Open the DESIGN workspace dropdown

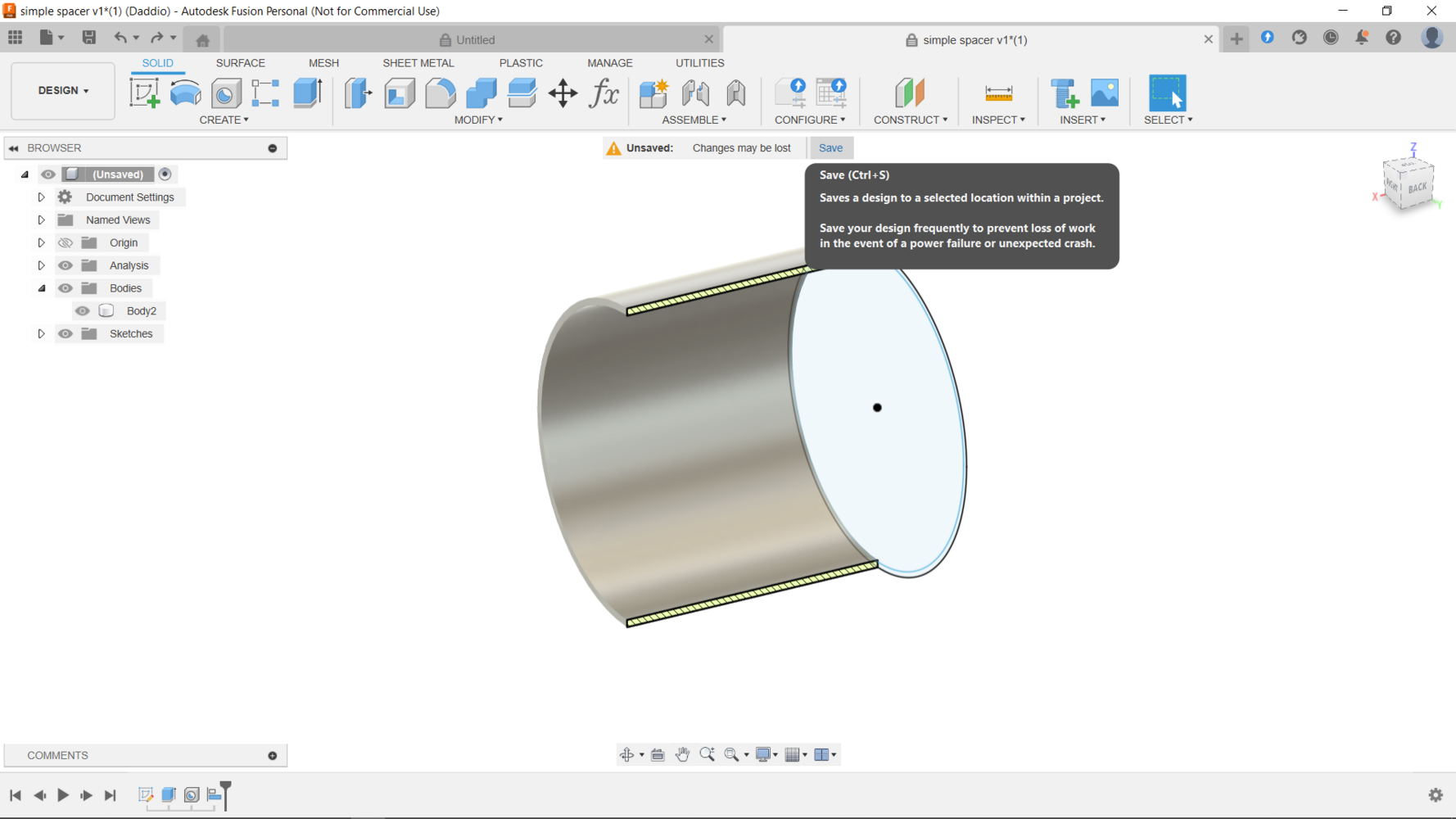point(63,91)
